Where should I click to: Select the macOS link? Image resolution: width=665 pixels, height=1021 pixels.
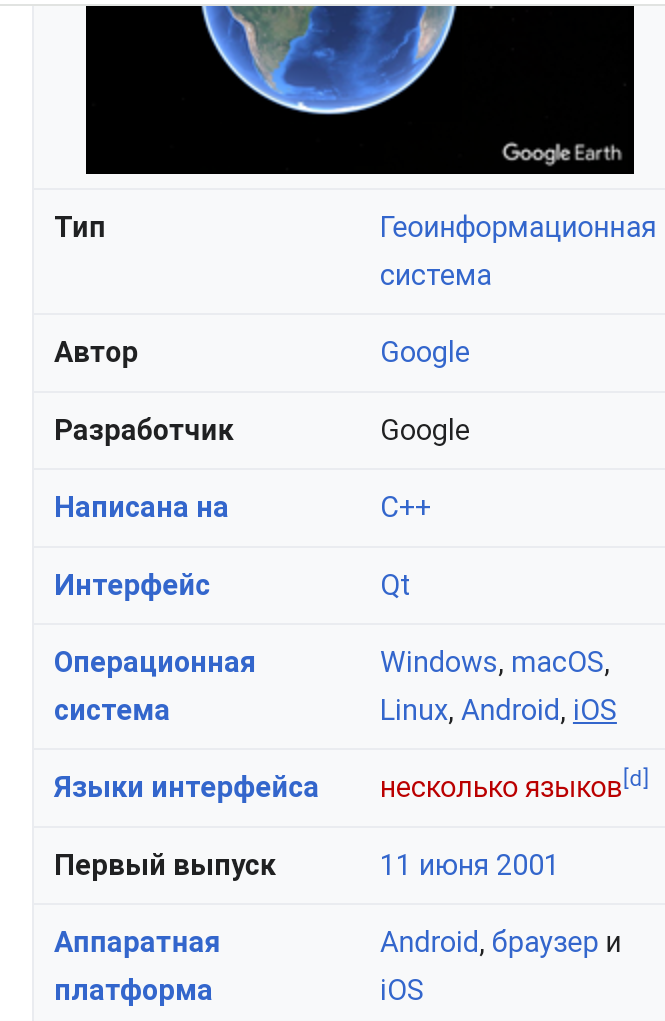pyautogui.click(x=557, y=662)
